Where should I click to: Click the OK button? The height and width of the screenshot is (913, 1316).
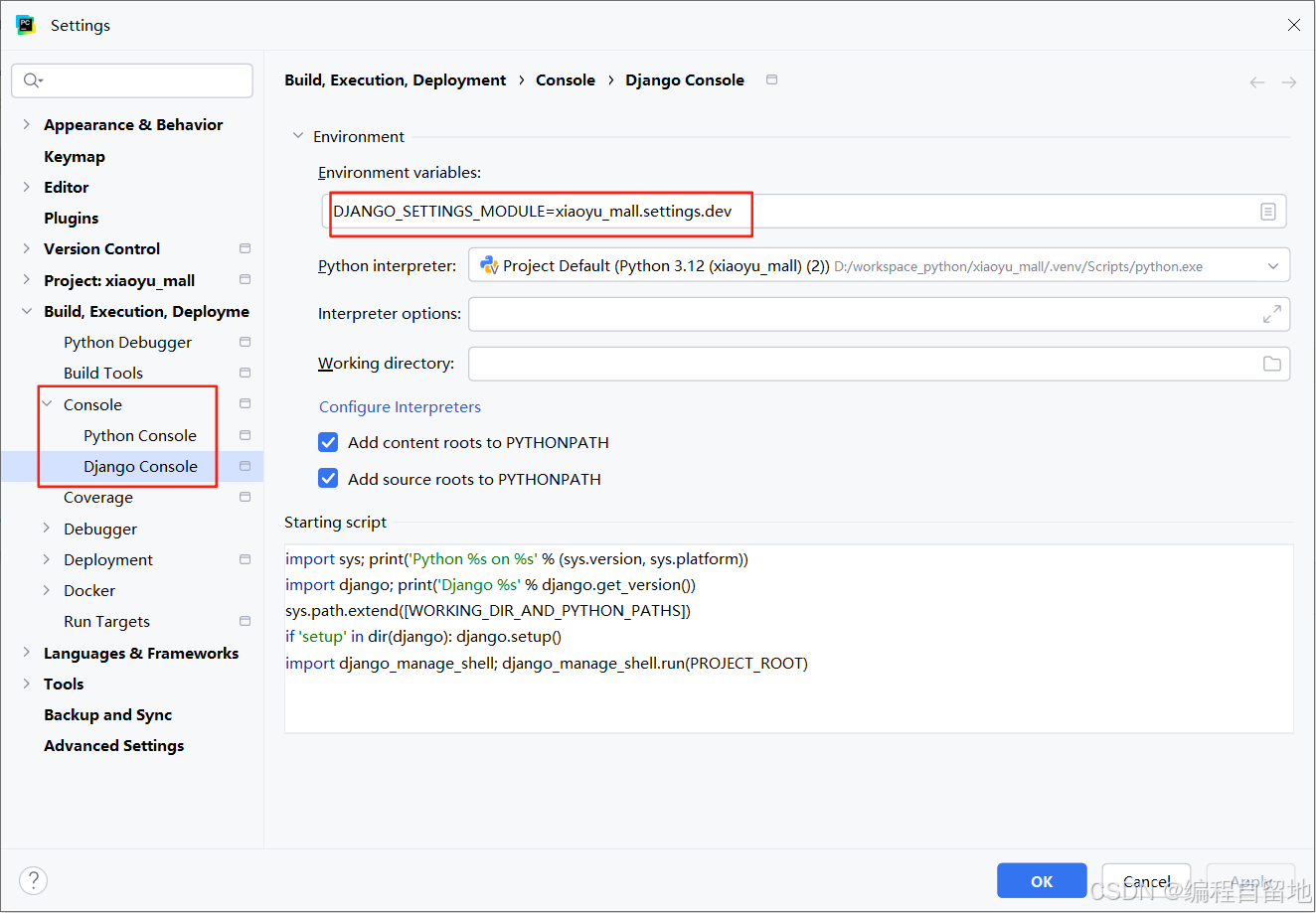[x=1042, y=881]
